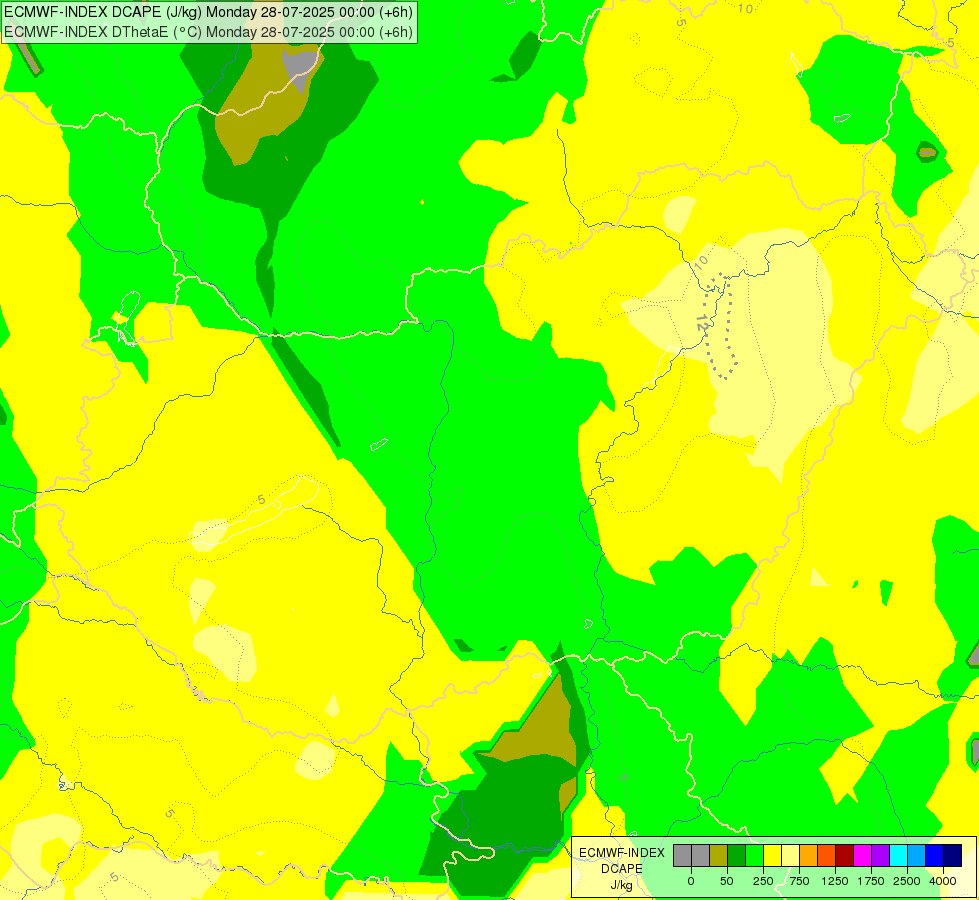Click the legend value 0
The image size is (979, 900).
[x=691, y=881]
